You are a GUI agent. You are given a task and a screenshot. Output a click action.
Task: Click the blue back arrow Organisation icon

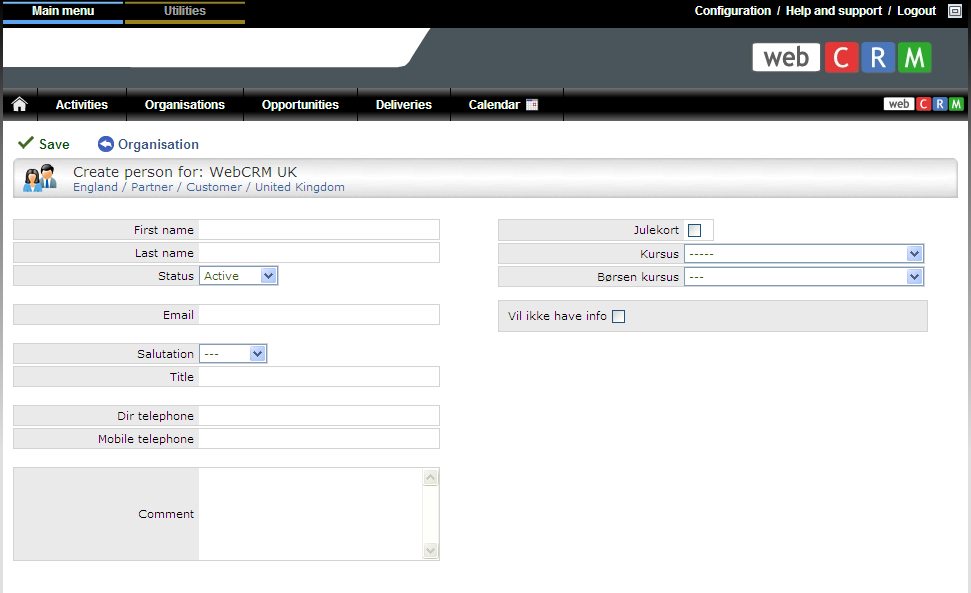point(106,144)
